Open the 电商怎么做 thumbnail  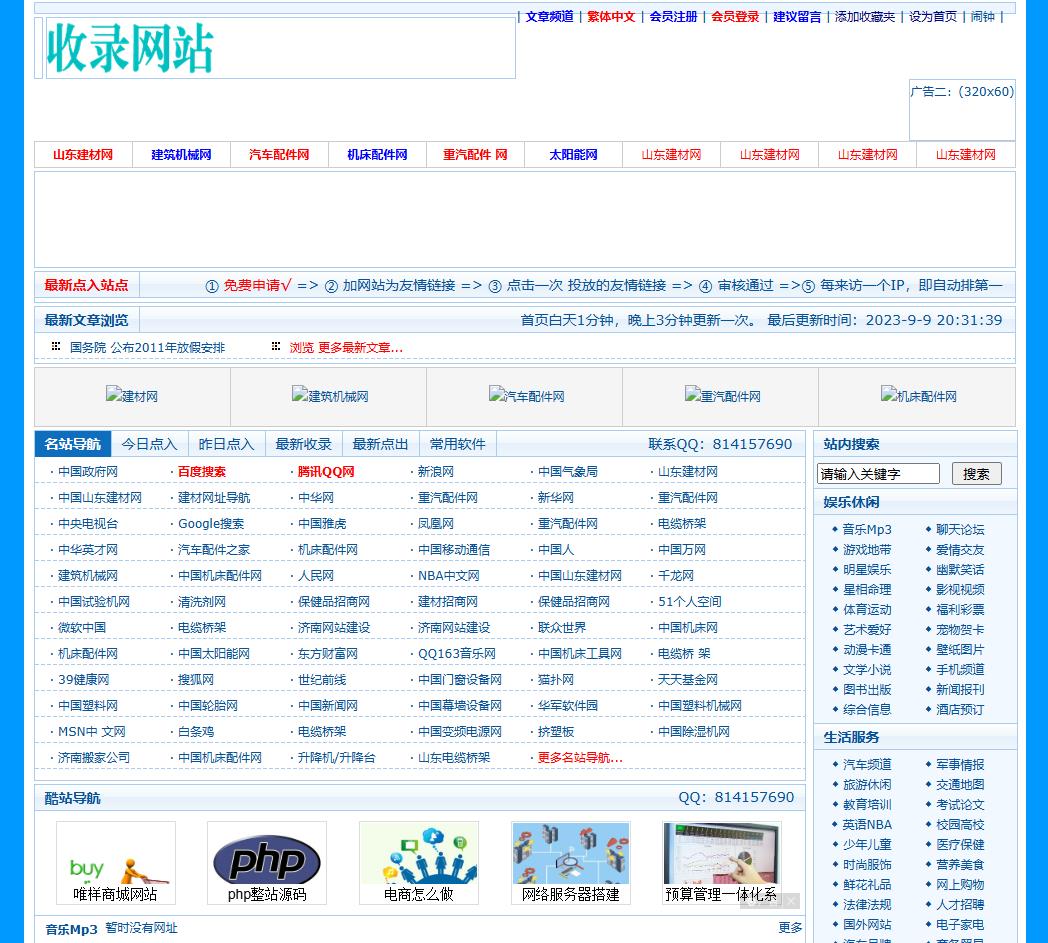point(418,862)
